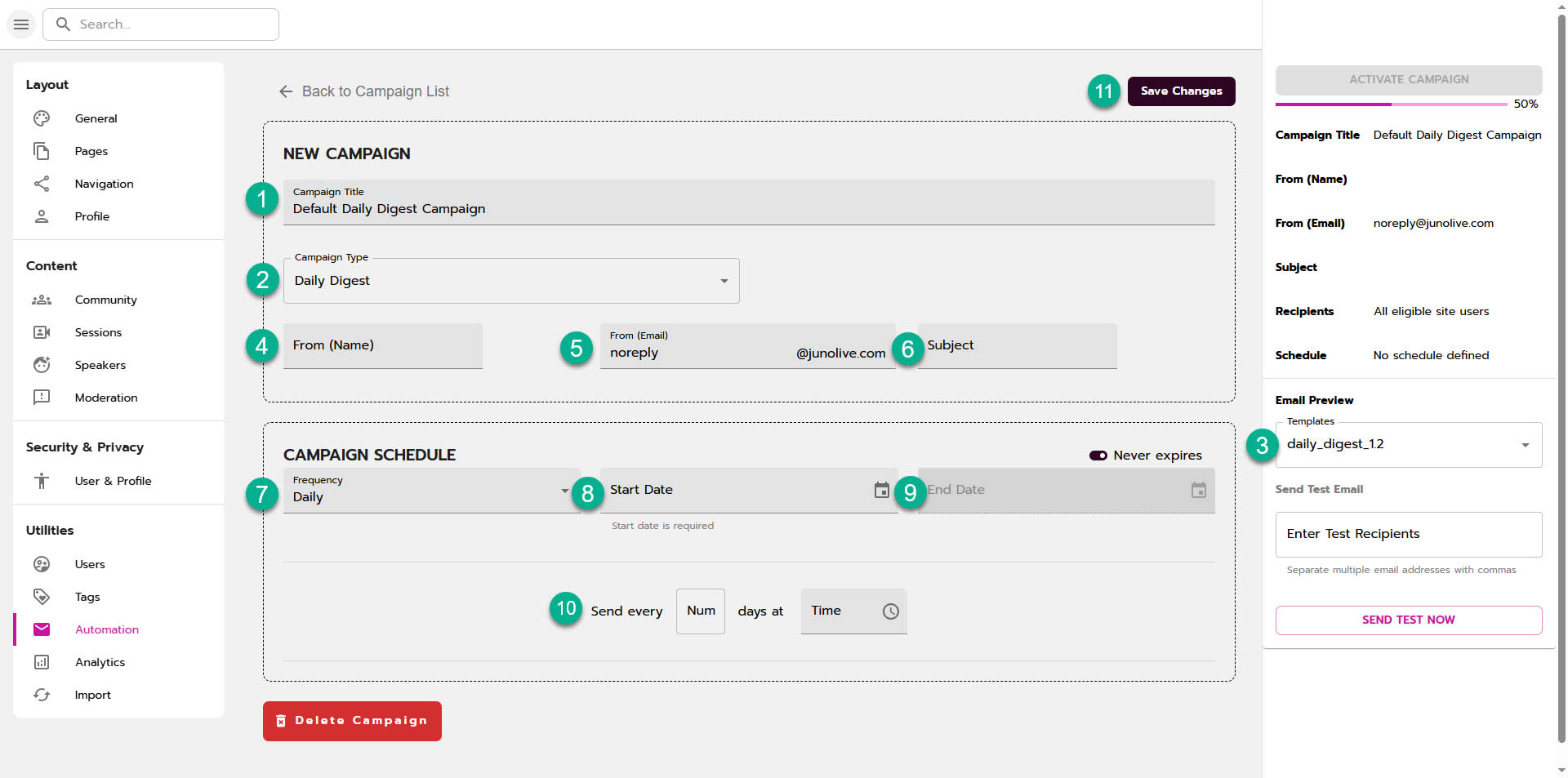Go to Community in the sidebar

click(105, 300)
